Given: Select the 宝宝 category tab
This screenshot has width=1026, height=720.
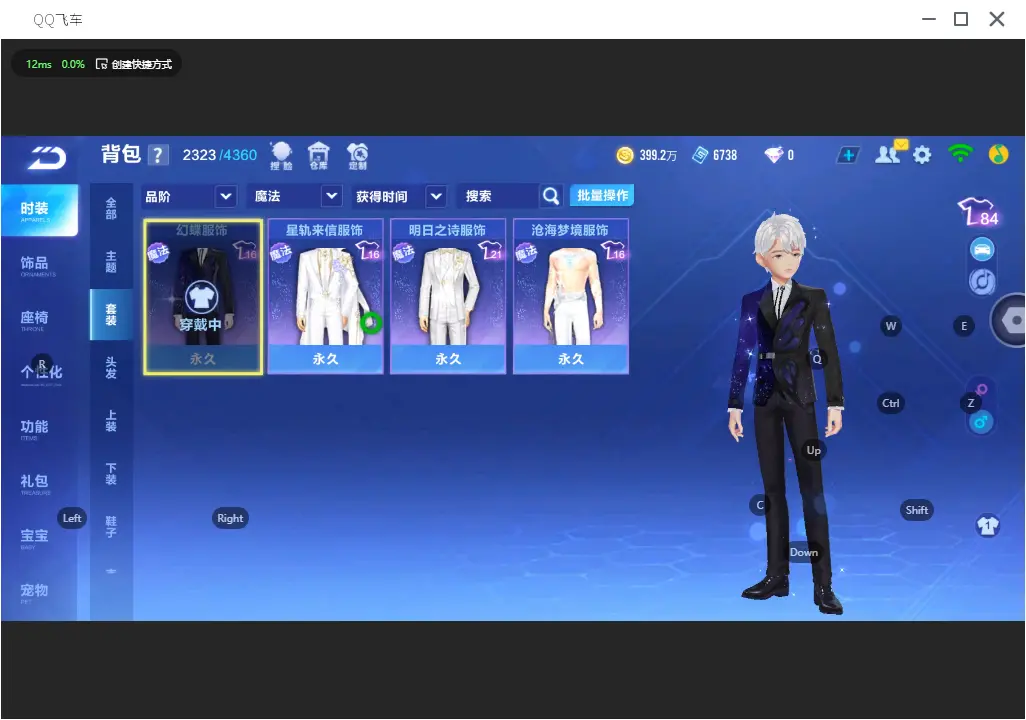Looking at the screenshot, I should [x=35, y=537].
